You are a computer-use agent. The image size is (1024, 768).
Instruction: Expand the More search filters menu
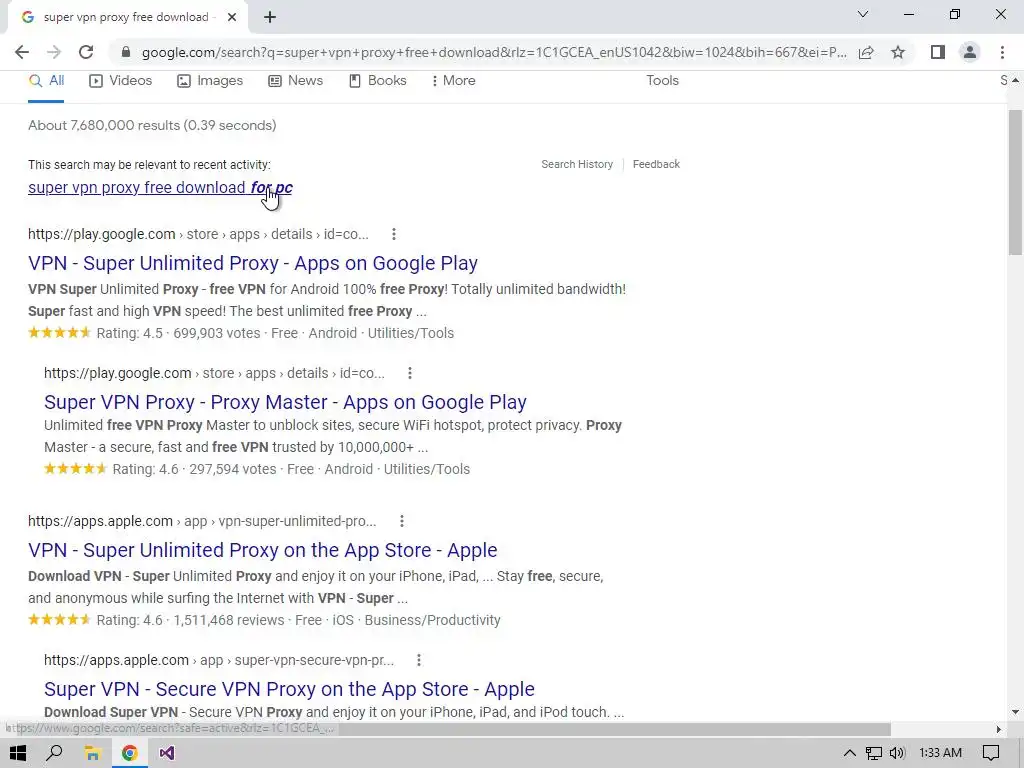[x=453, y=80]
